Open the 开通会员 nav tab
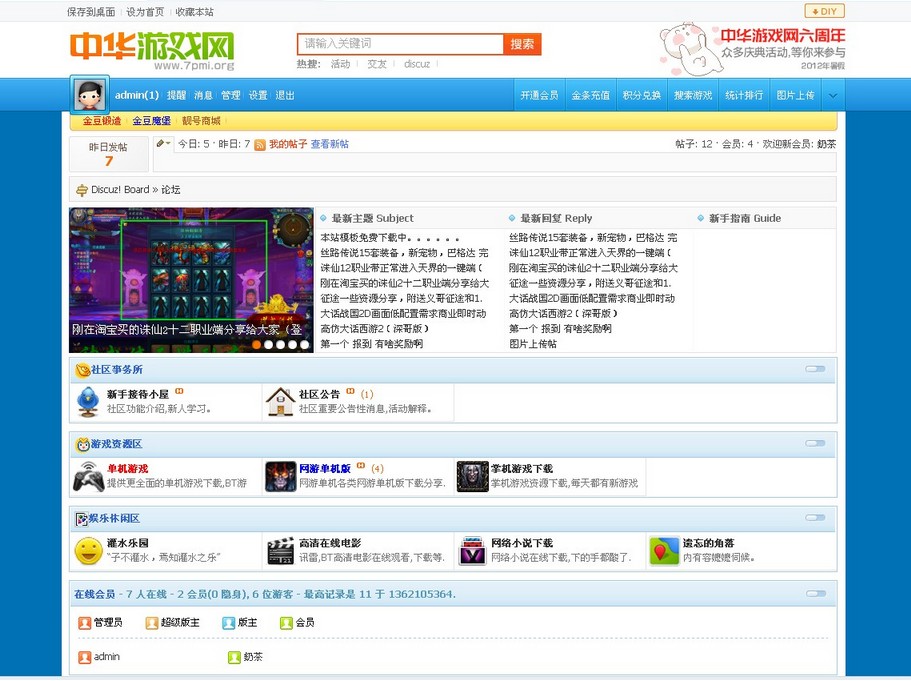The image size is (911, 681). (x=539, y=95)
